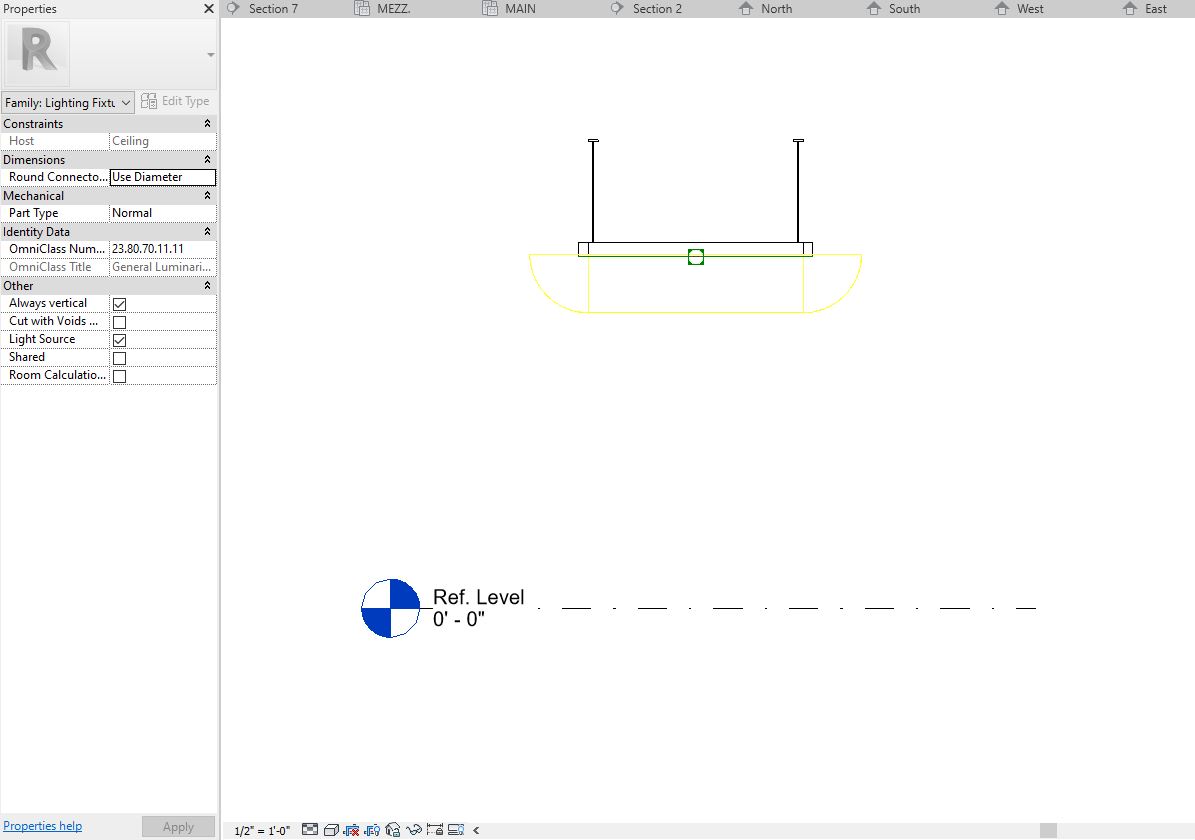The height and width of the screenshot is (840, 1195).
Task: Click the crop region lock icon
Action: (x=436, y=829)
